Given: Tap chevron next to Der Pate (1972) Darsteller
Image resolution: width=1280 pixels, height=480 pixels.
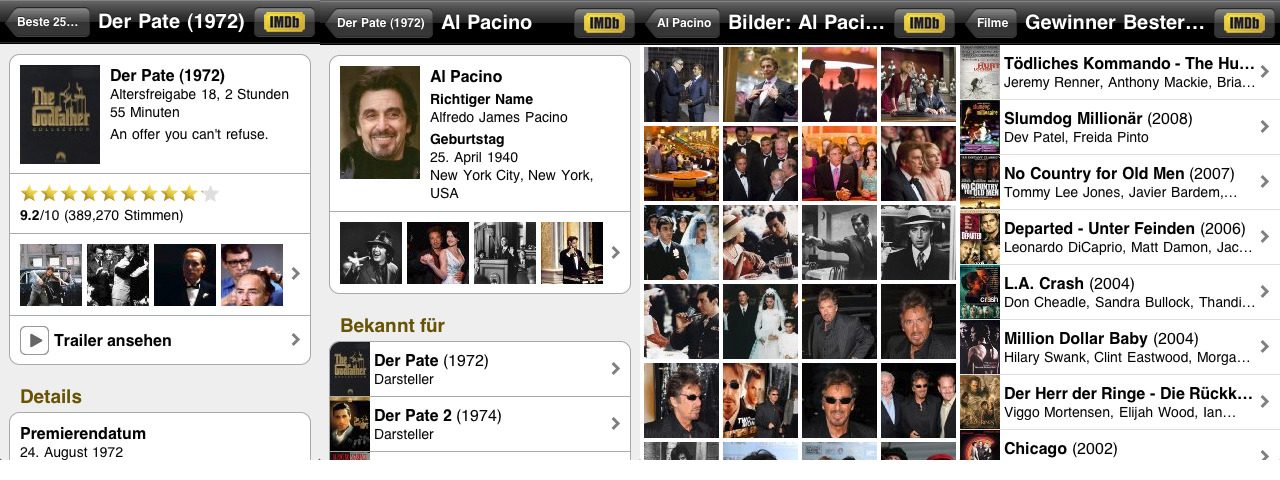Looking at the screenshot, I should [x=615, y=369].
